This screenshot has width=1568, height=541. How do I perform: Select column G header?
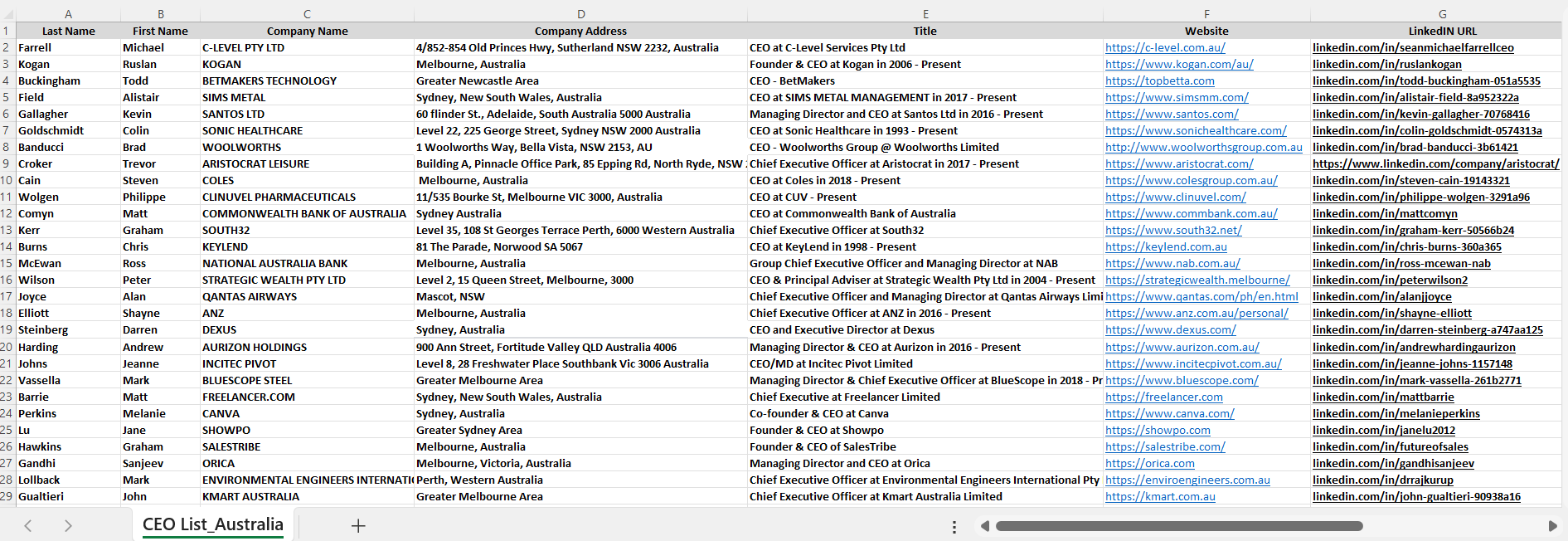tap(1442, 14)
